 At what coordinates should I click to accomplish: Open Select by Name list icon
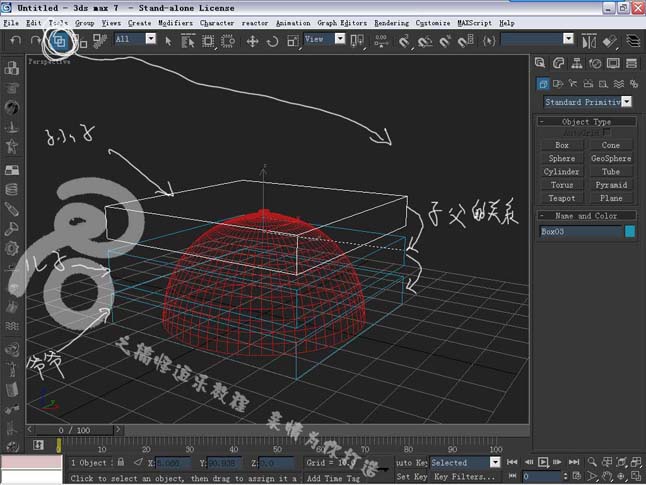tap(188, 41)
